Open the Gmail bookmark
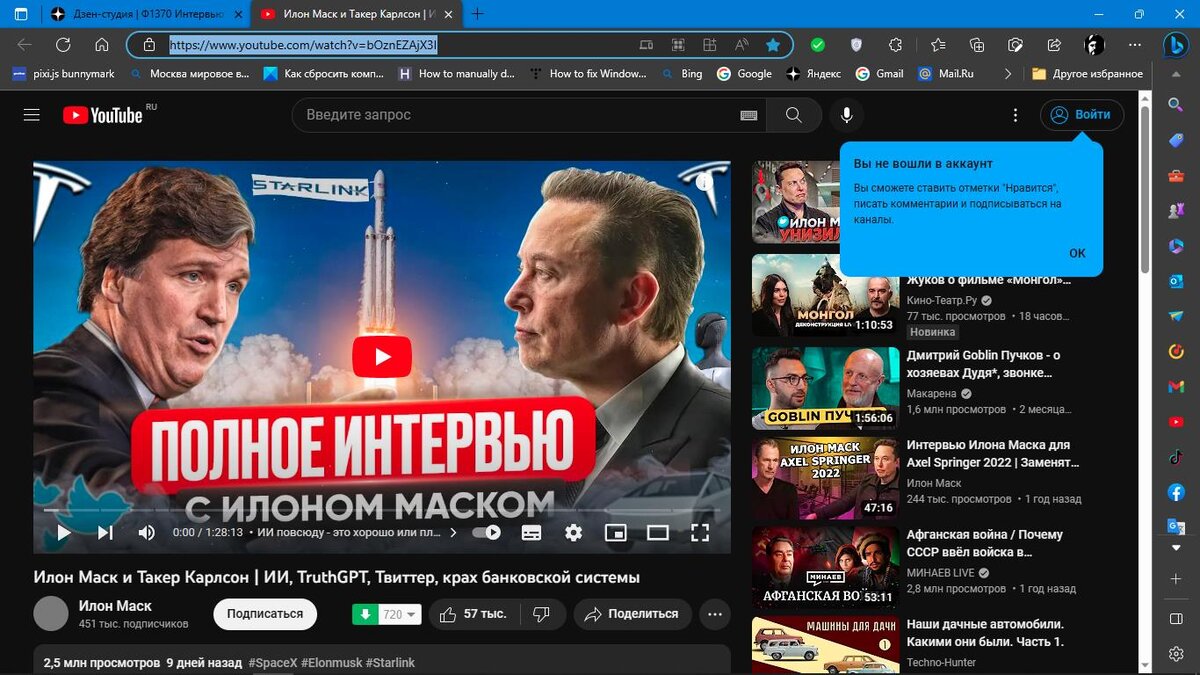The width and height of the screenshot is (1200, 675). (x=879, y=74)
